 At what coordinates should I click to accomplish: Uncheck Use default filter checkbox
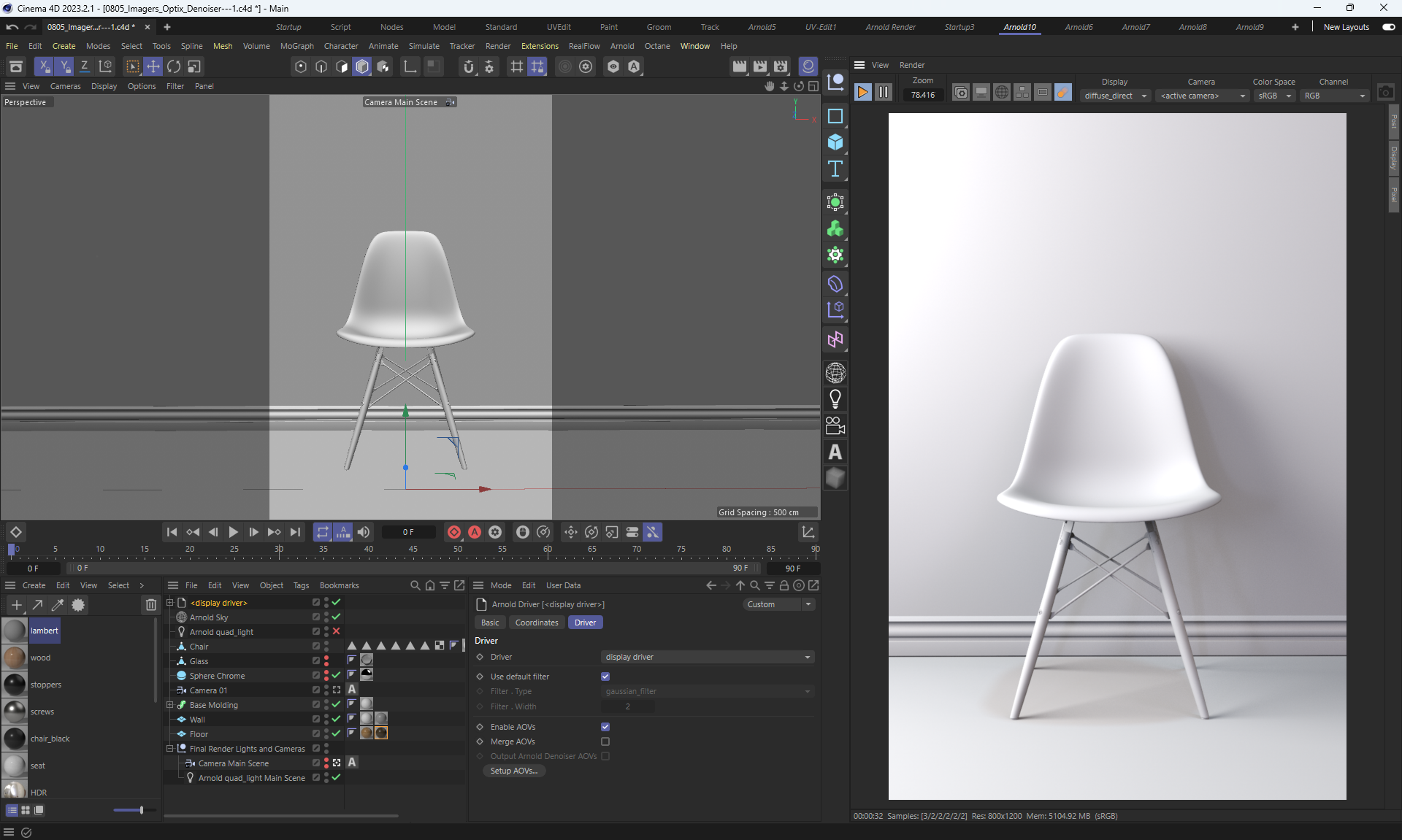click(605, 677)
